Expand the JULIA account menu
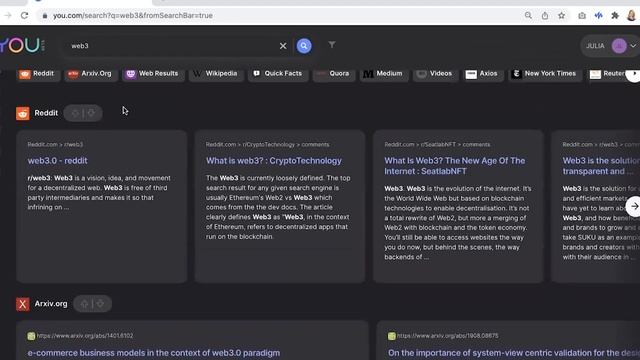640x360 pixels. tap(633, 46)
